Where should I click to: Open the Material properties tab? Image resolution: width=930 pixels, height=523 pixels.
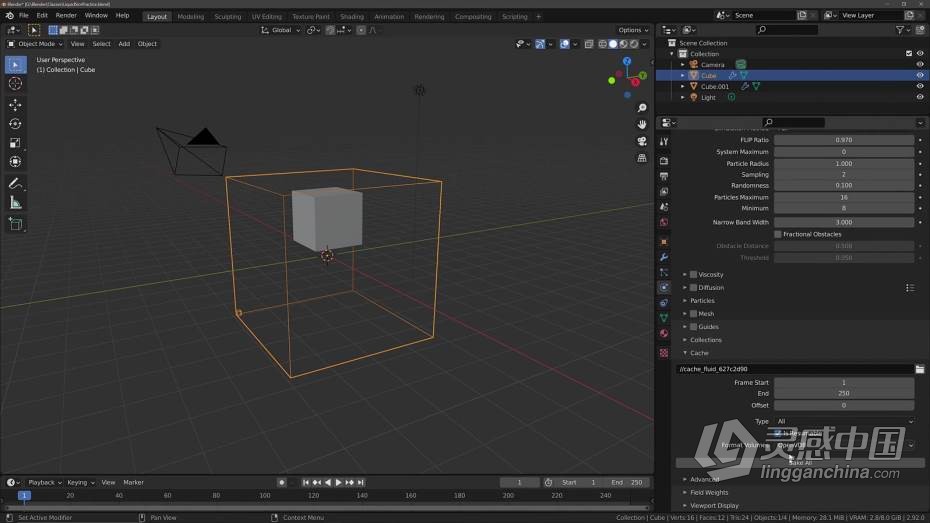click(664, 334)
